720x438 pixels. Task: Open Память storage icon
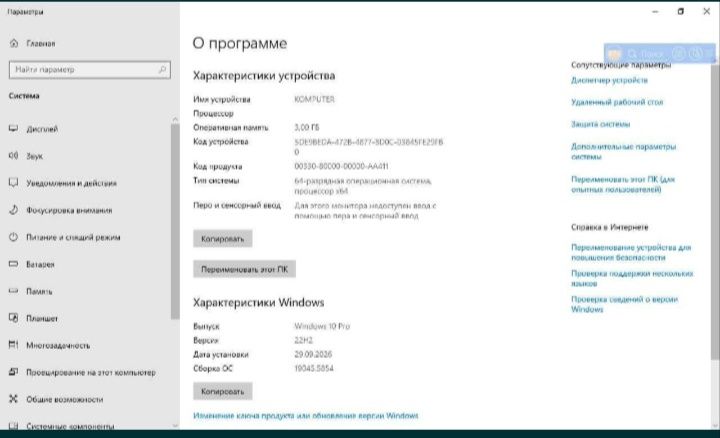point(13,291)
